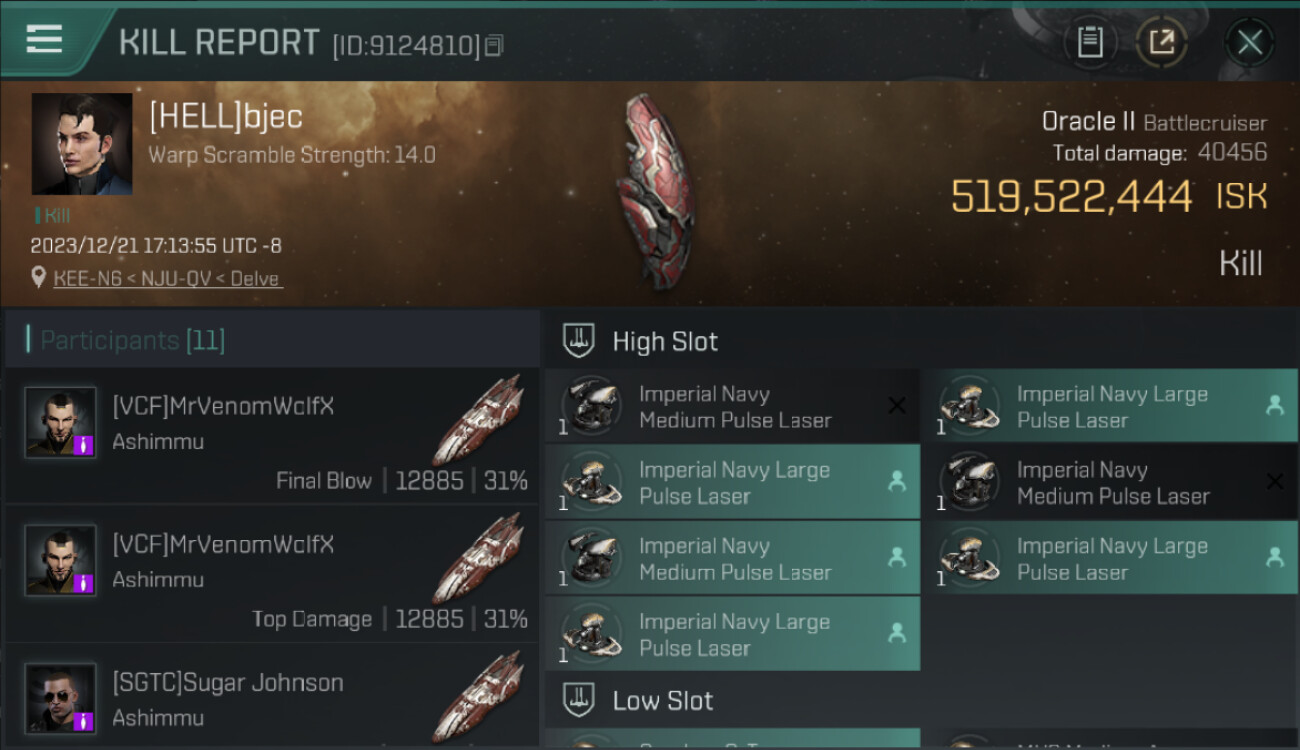This screenshot has width=1300, height=750.
Task: Select the MrVenomWolfX Top Damage entry
Action: 270,574
